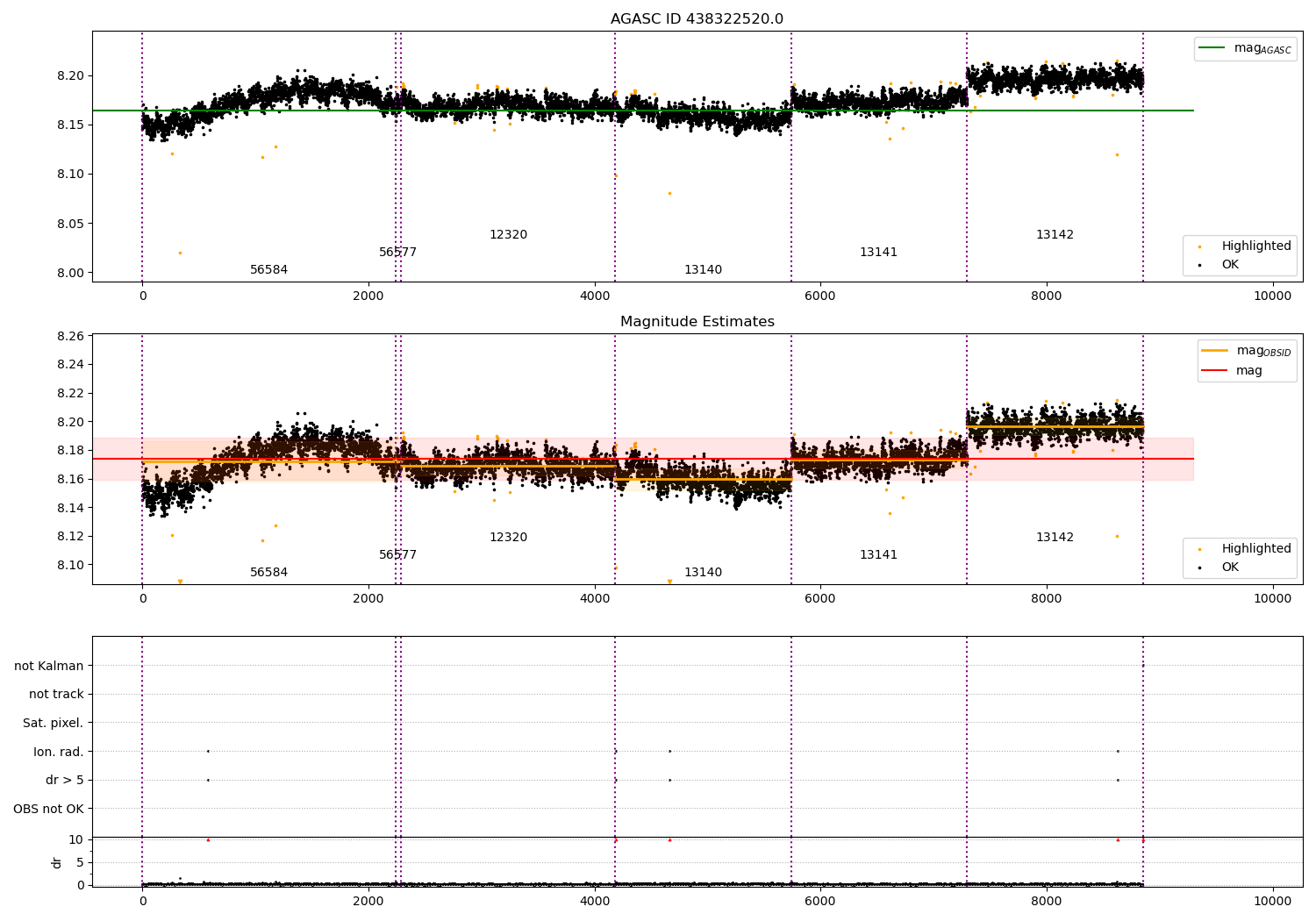Click the 'dr > 5' row label
The height and width of the screenshot is (921, 1316).
tap(65, 780)
